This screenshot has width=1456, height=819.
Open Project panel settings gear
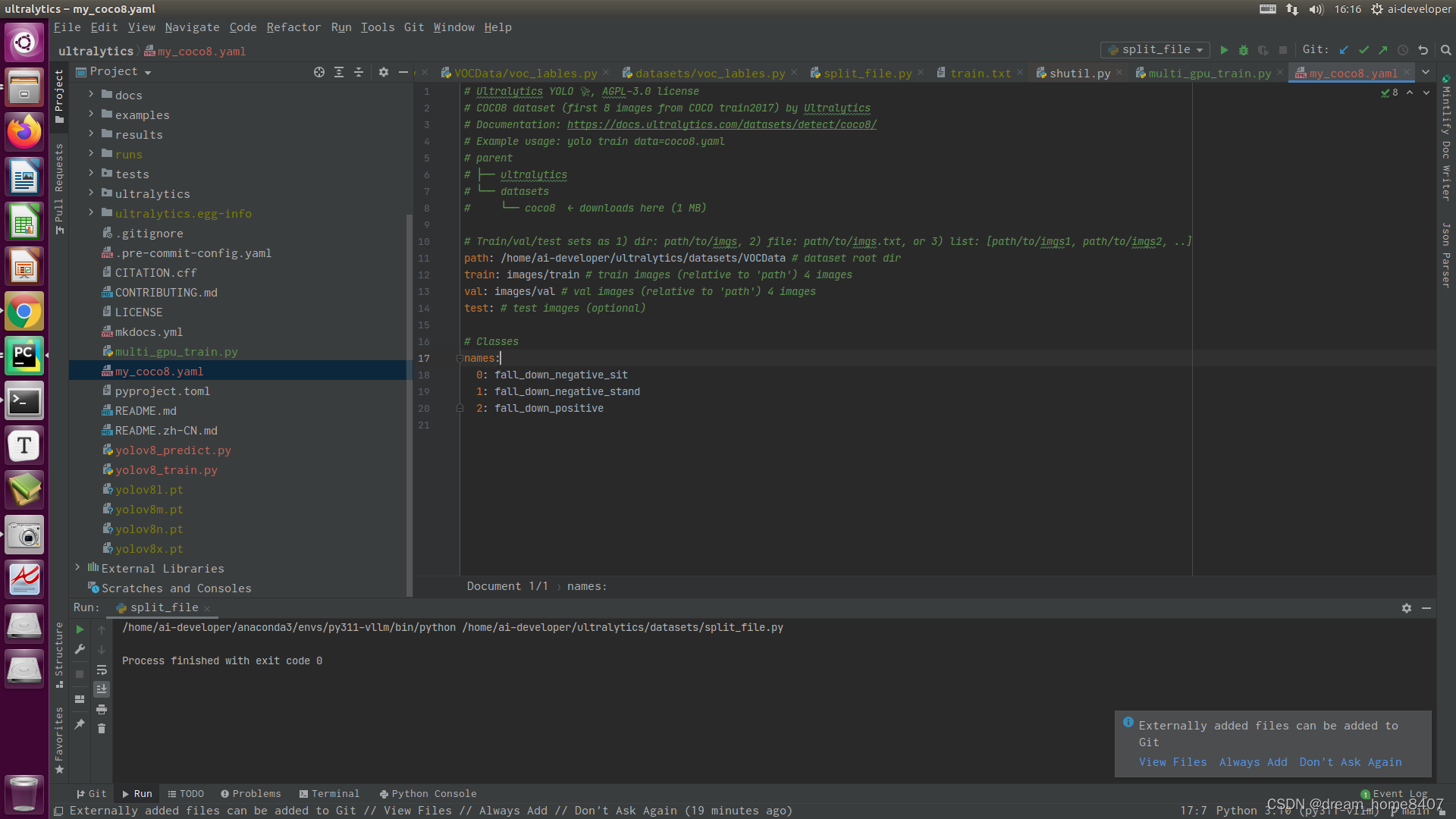click(384, 72)
